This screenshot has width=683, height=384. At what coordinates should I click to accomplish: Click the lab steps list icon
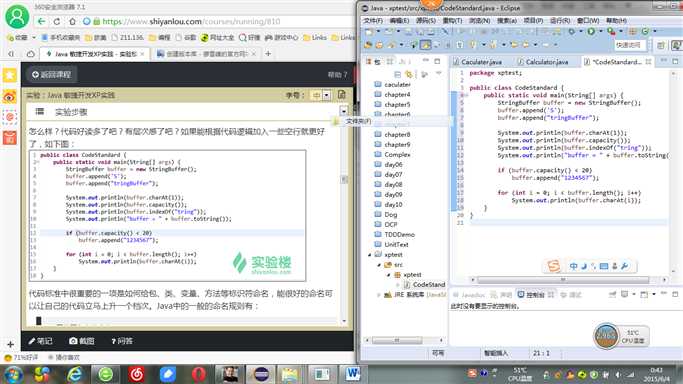(x=40, y=111)
